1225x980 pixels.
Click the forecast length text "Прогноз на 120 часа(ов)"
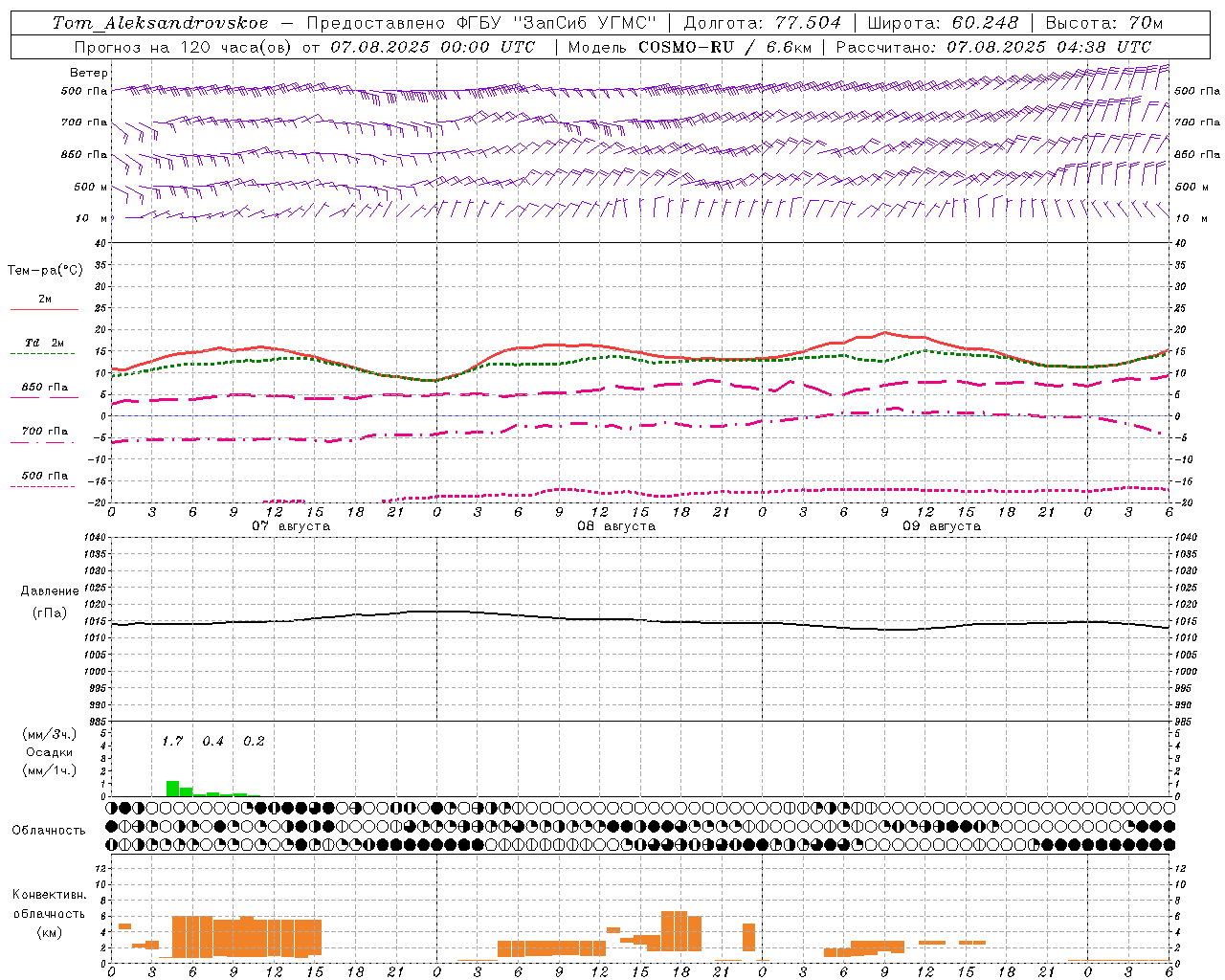click(184, 47)
